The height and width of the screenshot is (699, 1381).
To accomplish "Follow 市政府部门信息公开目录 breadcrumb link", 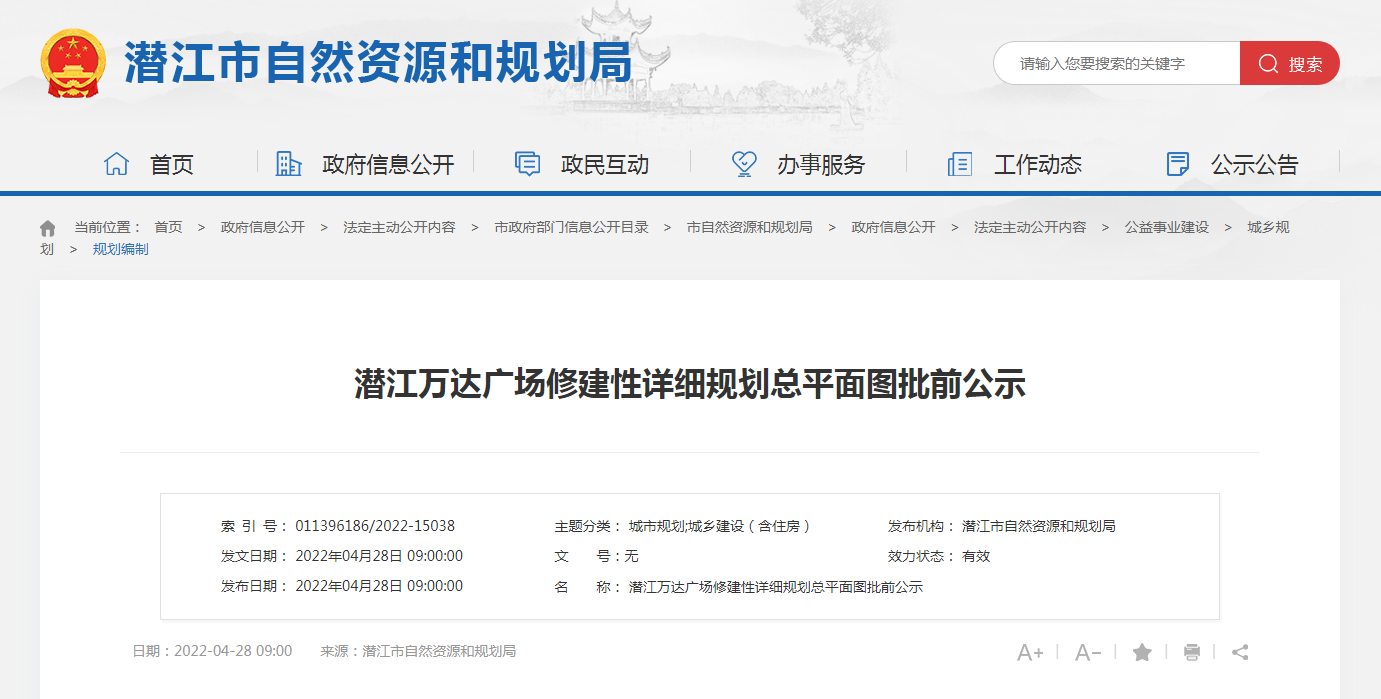I will 571,228.
